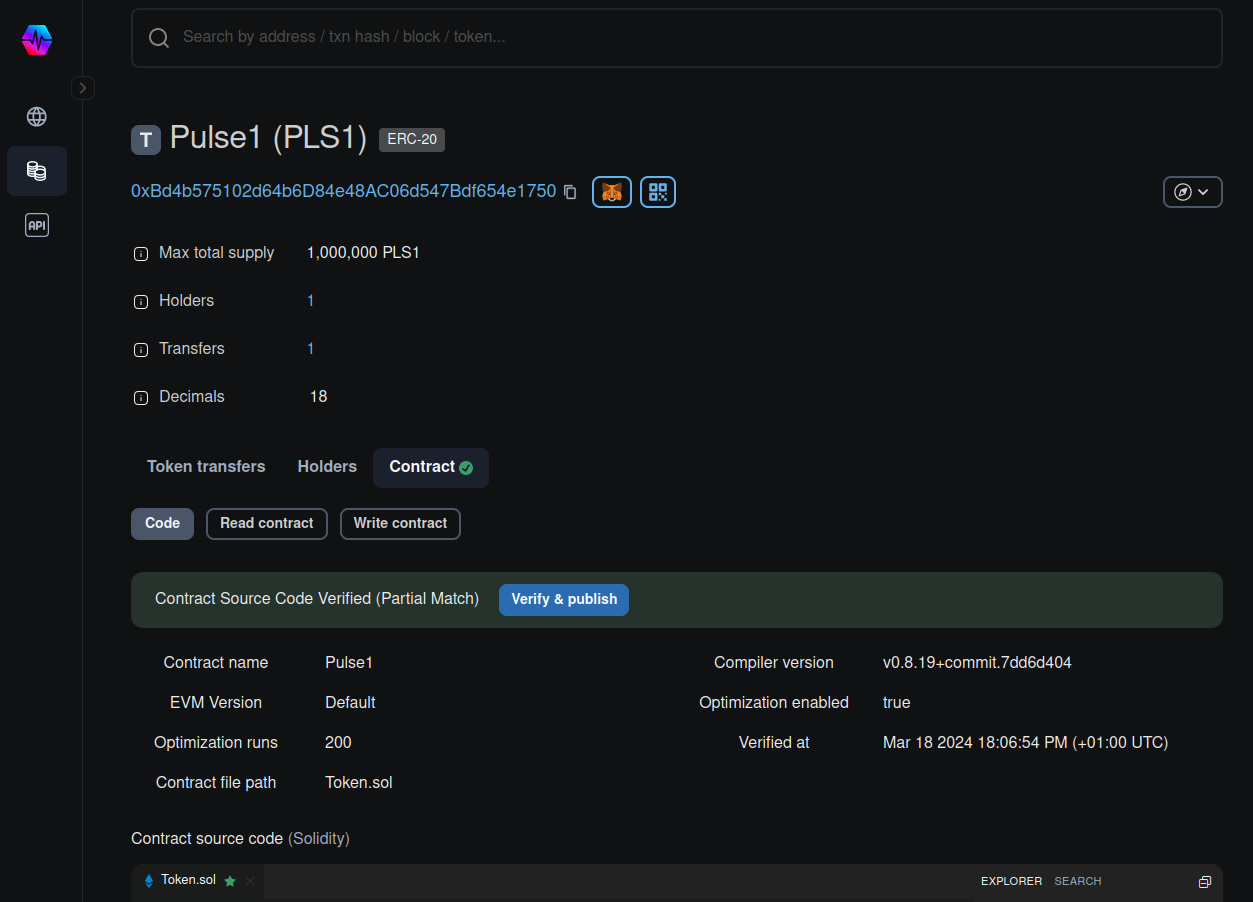Click info icon next to Decimals
The image size is (1253, 902).
click(x=141, y=398)
